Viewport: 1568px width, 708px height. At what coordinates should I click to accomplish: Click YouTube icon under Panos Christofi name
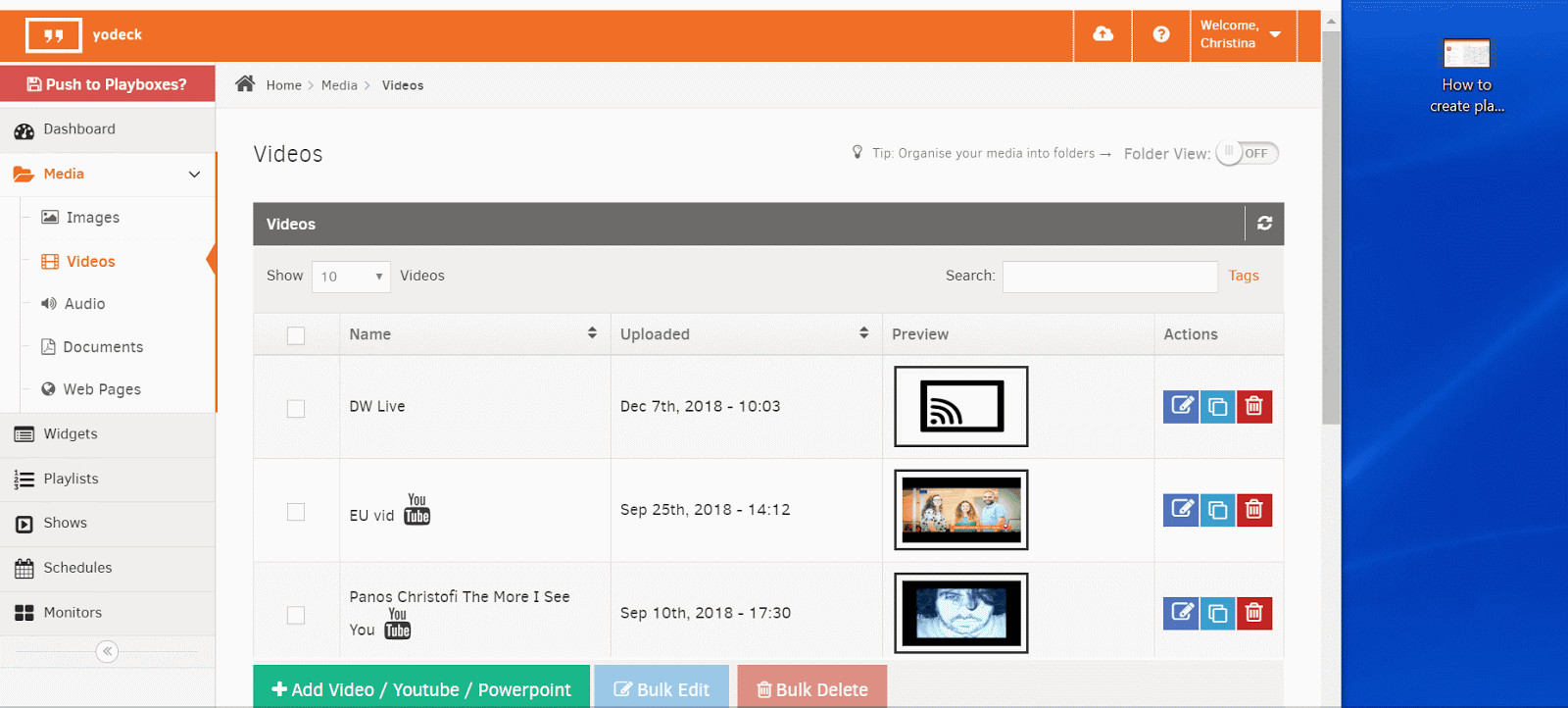point(397,624)
